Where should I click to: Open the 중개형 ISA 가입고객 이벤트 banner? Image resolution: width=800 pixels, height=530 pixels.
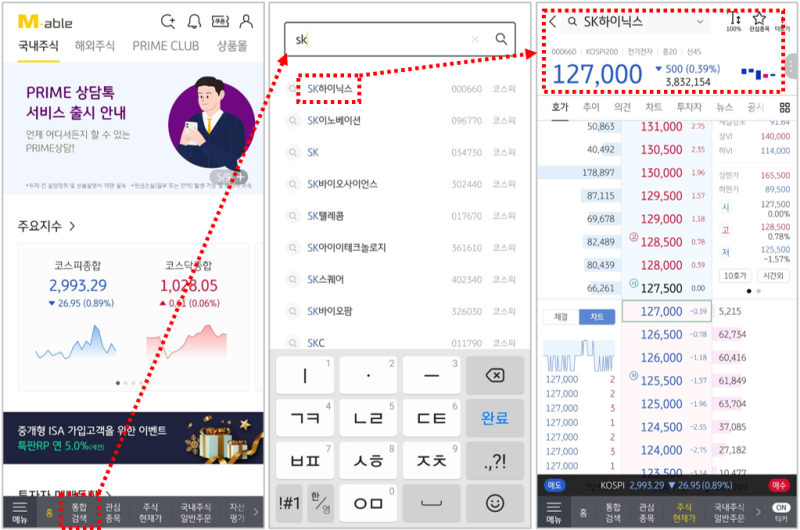coord(133,438)
